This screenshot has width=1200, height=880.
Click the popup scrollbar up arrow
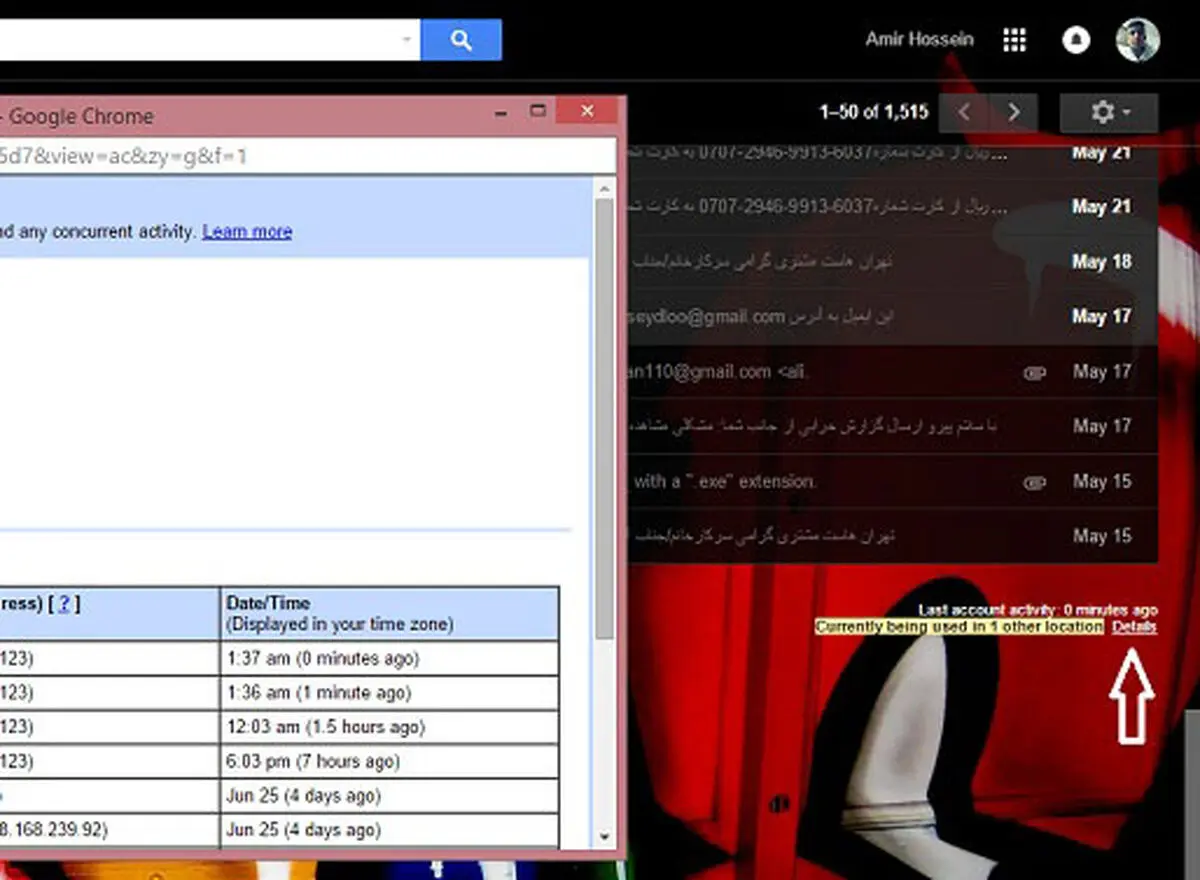(x=604, y=187)
